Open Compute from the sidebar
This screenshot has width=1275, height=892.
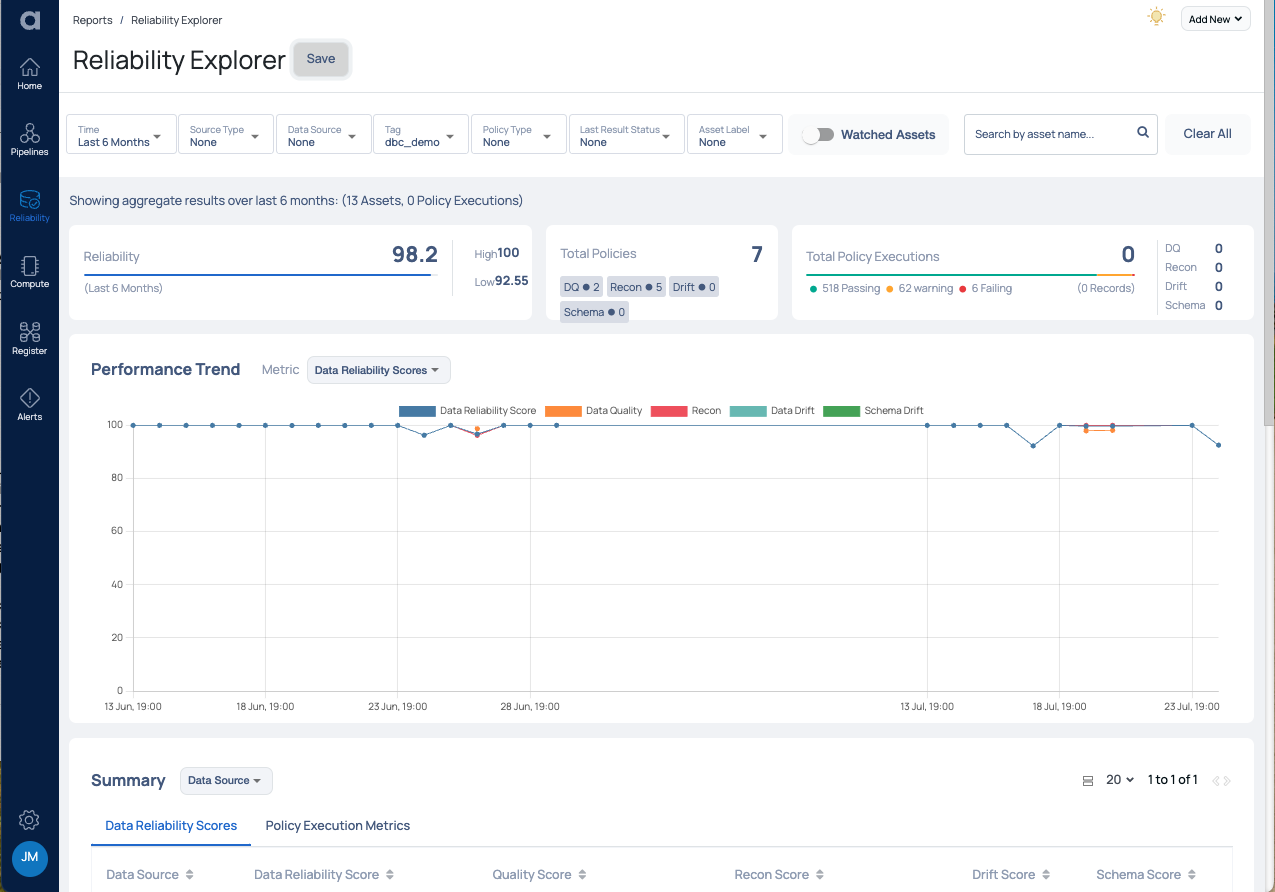[x=29, y=272]
